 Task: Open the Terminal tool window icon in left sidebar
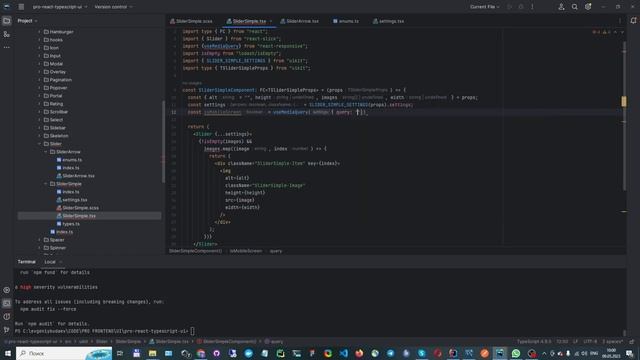point(7,303)
